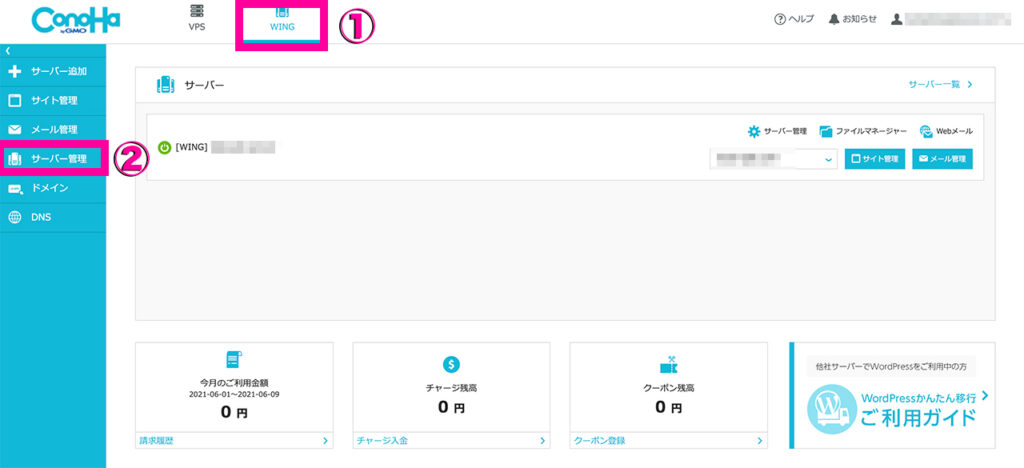
Task: Click the サーバー管理 gear icon link
Action: [777, 131]
